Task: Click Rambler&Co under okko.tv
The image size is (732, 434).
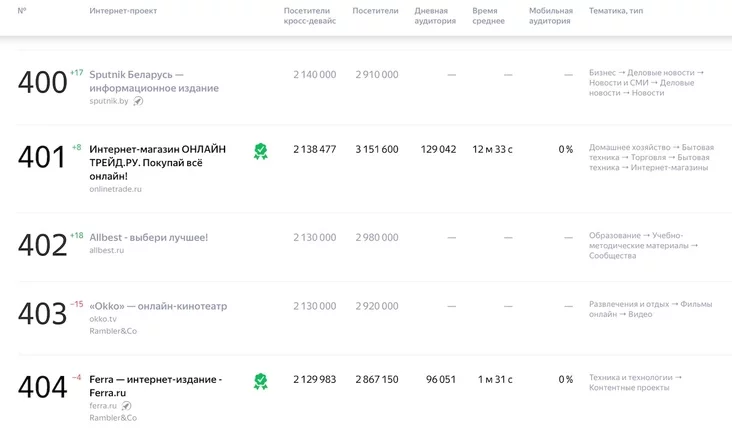Action: [x=113, y=331]
